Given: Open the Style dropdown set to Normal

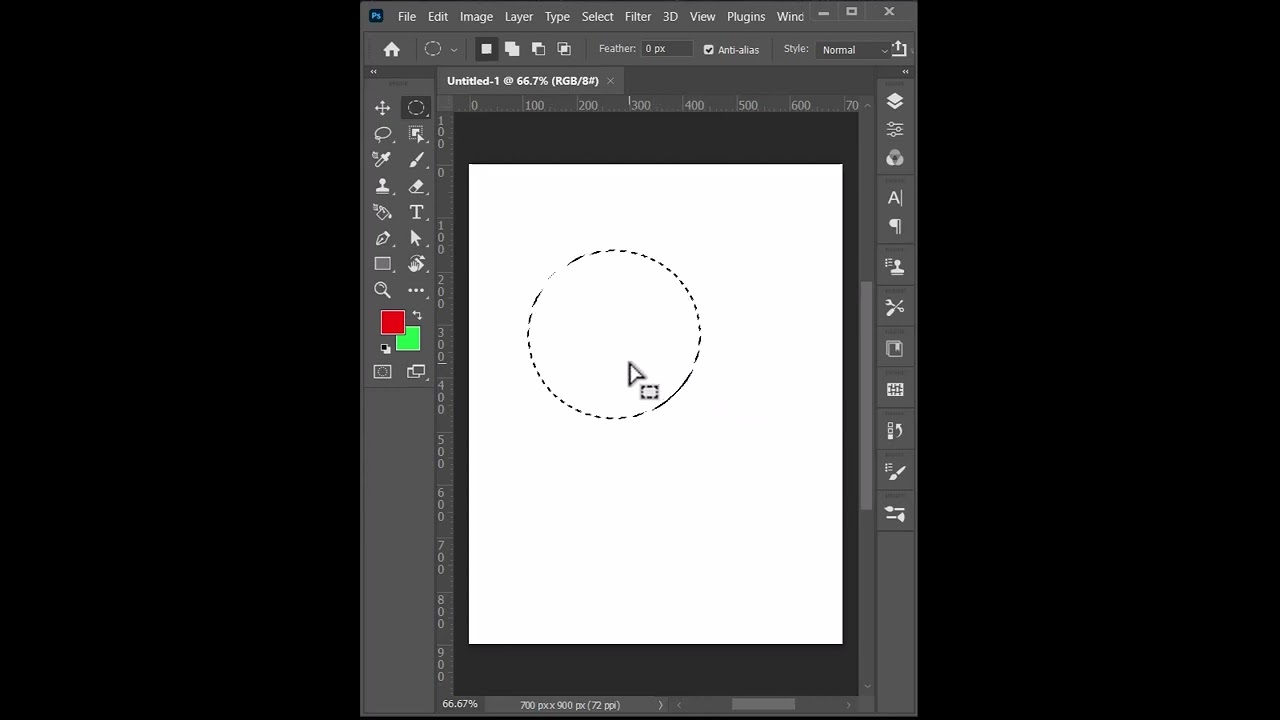Looking at the screenshot, I should tap(853, 49).
